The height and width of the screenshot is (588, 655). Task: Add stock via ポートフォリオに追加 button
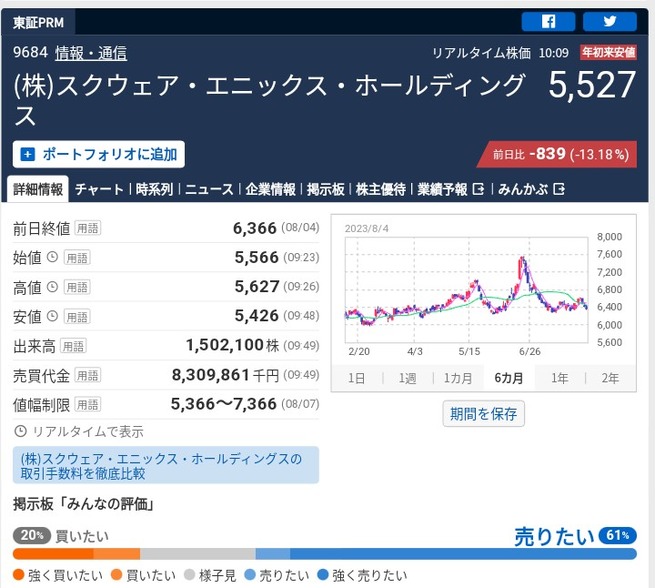(99, 154)
